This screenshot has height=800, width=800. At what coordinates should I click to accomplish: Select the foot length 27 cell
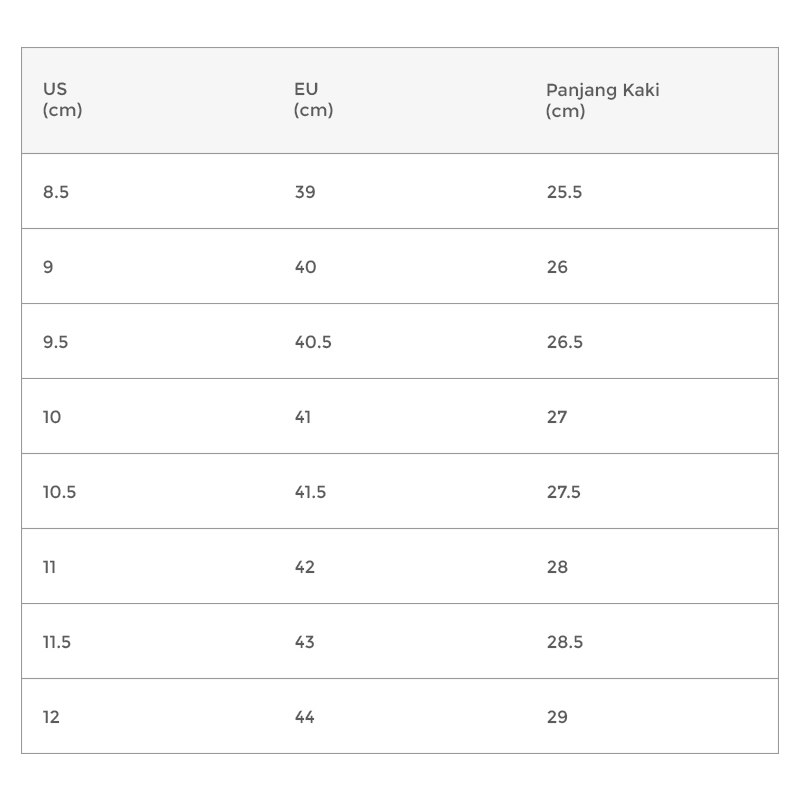point(557,417)
